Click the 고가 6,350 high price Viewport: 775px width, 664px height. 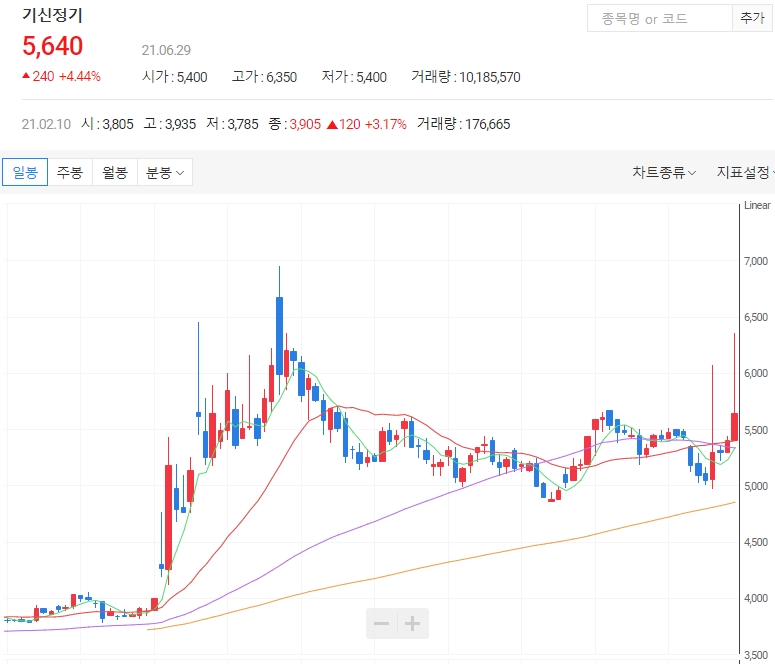[x=264, y=77]
